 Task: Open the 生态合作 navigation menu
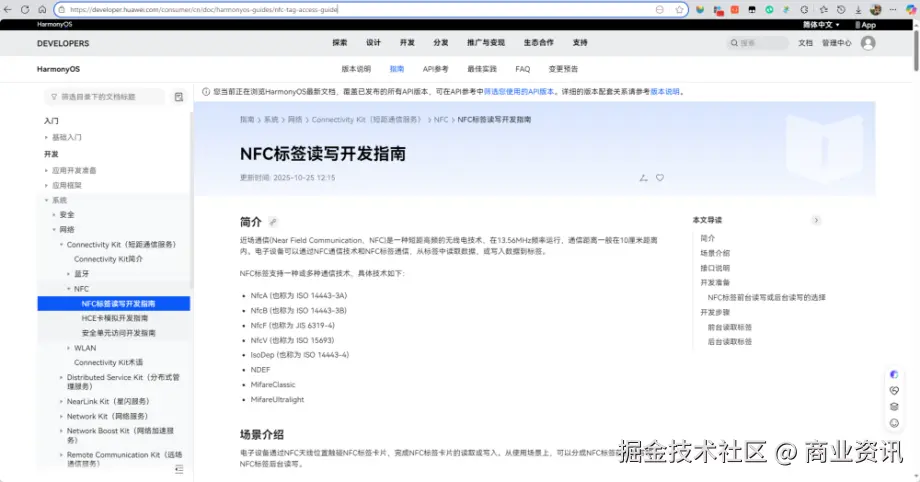pyautogui.click(x=539, y=43)
